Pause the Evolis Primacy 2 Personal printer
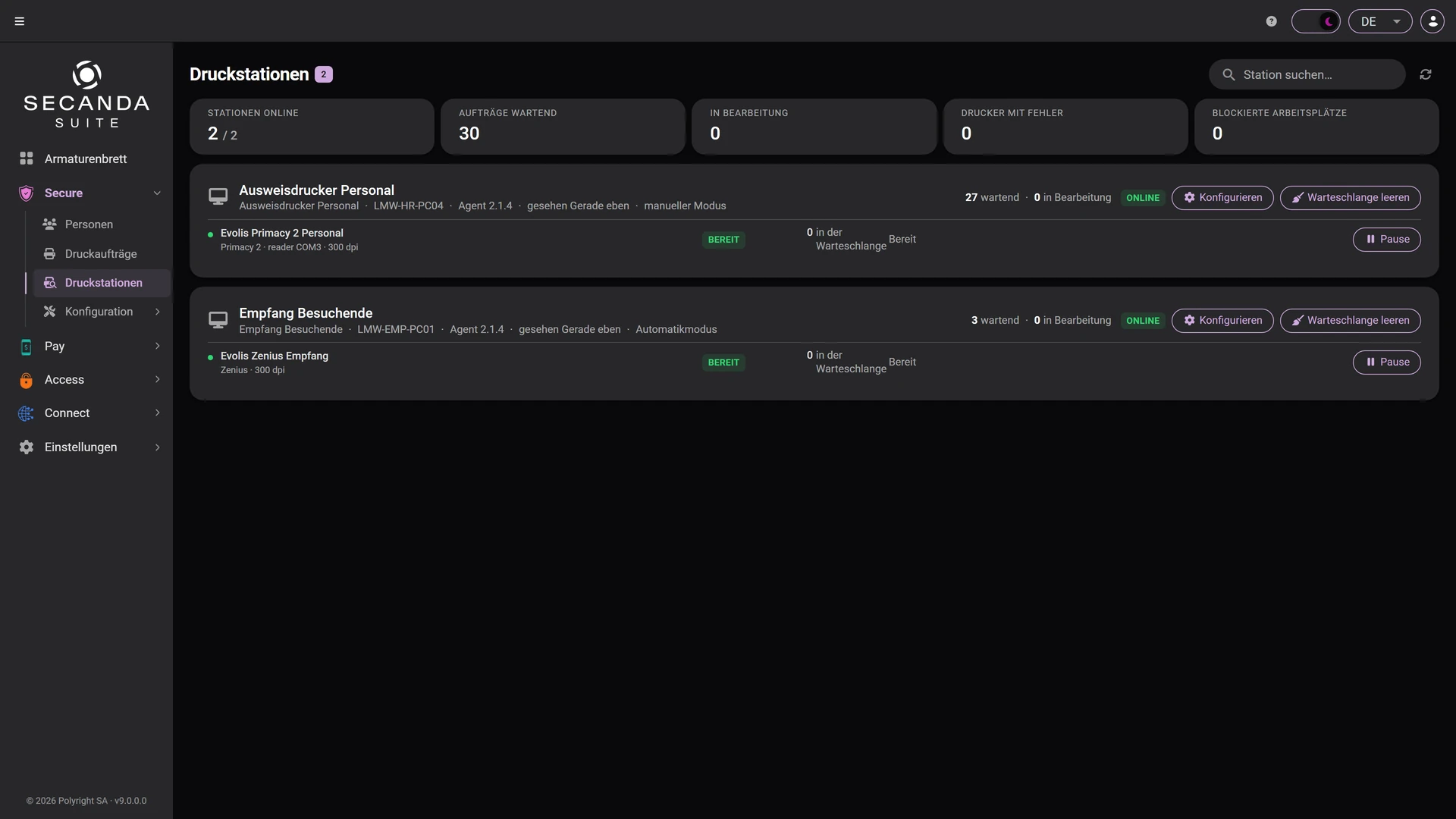The image size is (1456, 819). [x=1386, y=240]
